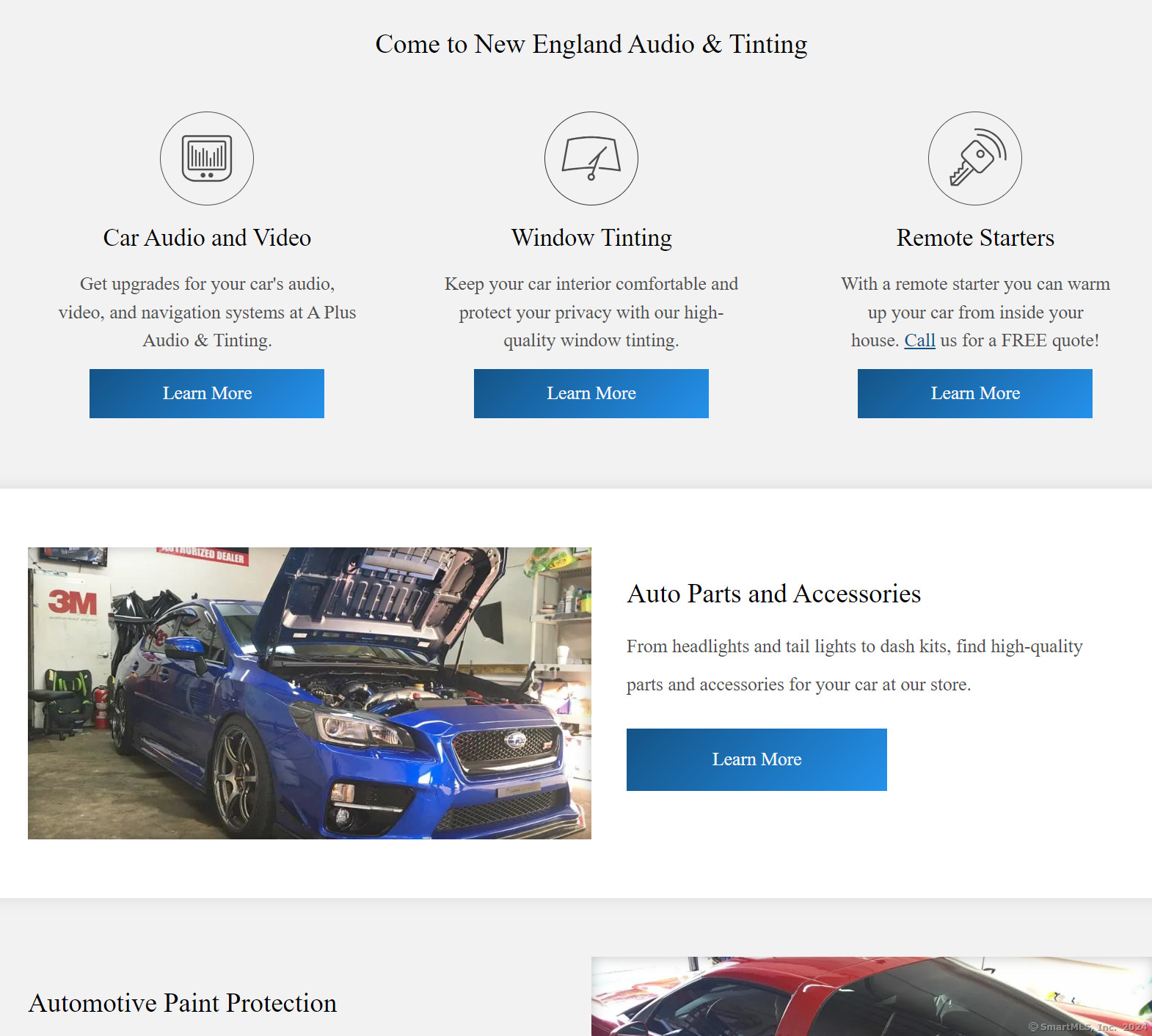Click the headlights and tail lights description text
The width and height of the screenshot is (1152, 1036).
[855, 665]
